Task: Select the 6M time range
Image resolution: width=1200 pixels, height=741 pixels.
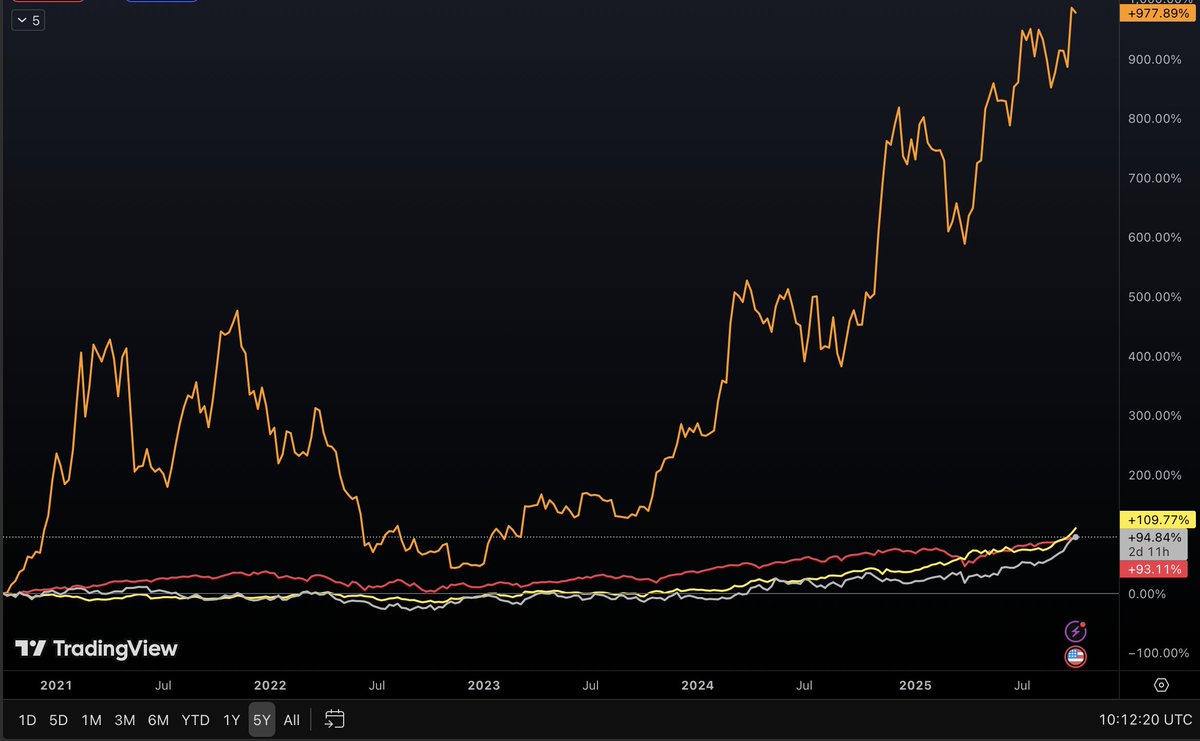Action: [158, 720]
